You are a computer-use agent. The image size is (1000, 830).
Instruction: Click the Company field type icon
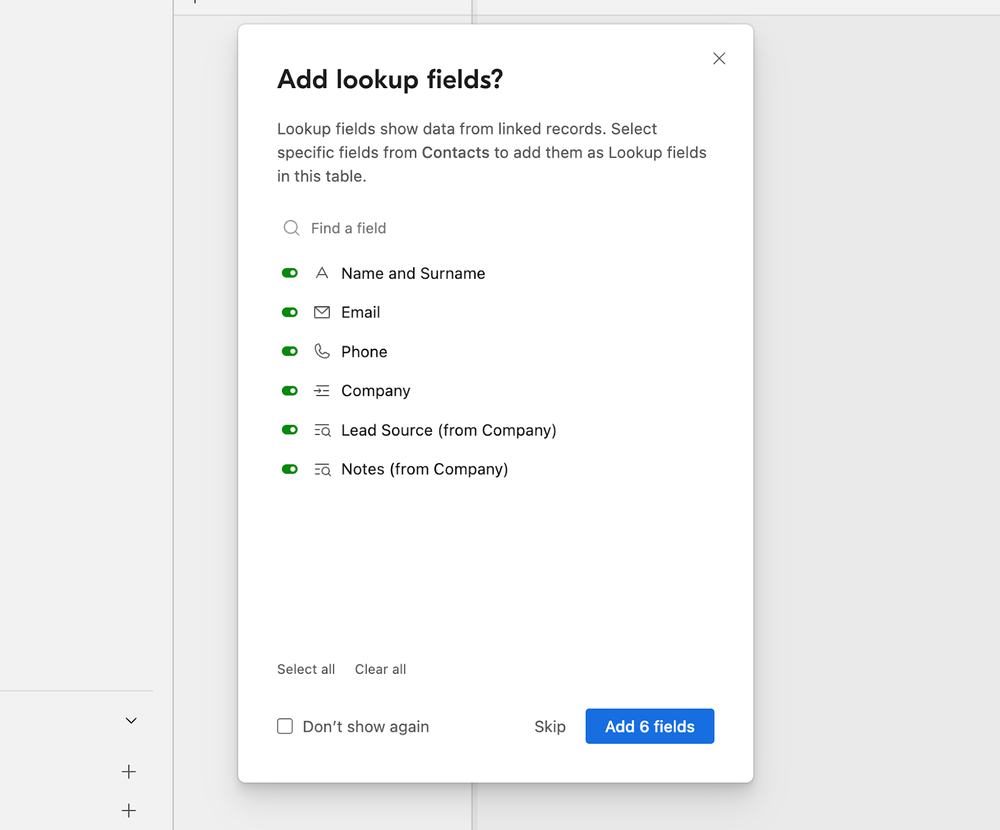tap(321, 390)
